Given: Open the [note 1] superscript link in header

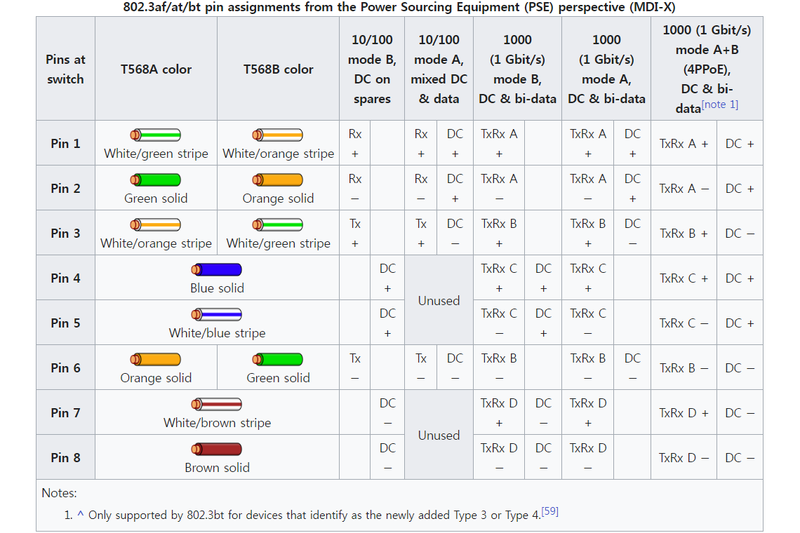Looking at the screenshot, I should [720, 104].
